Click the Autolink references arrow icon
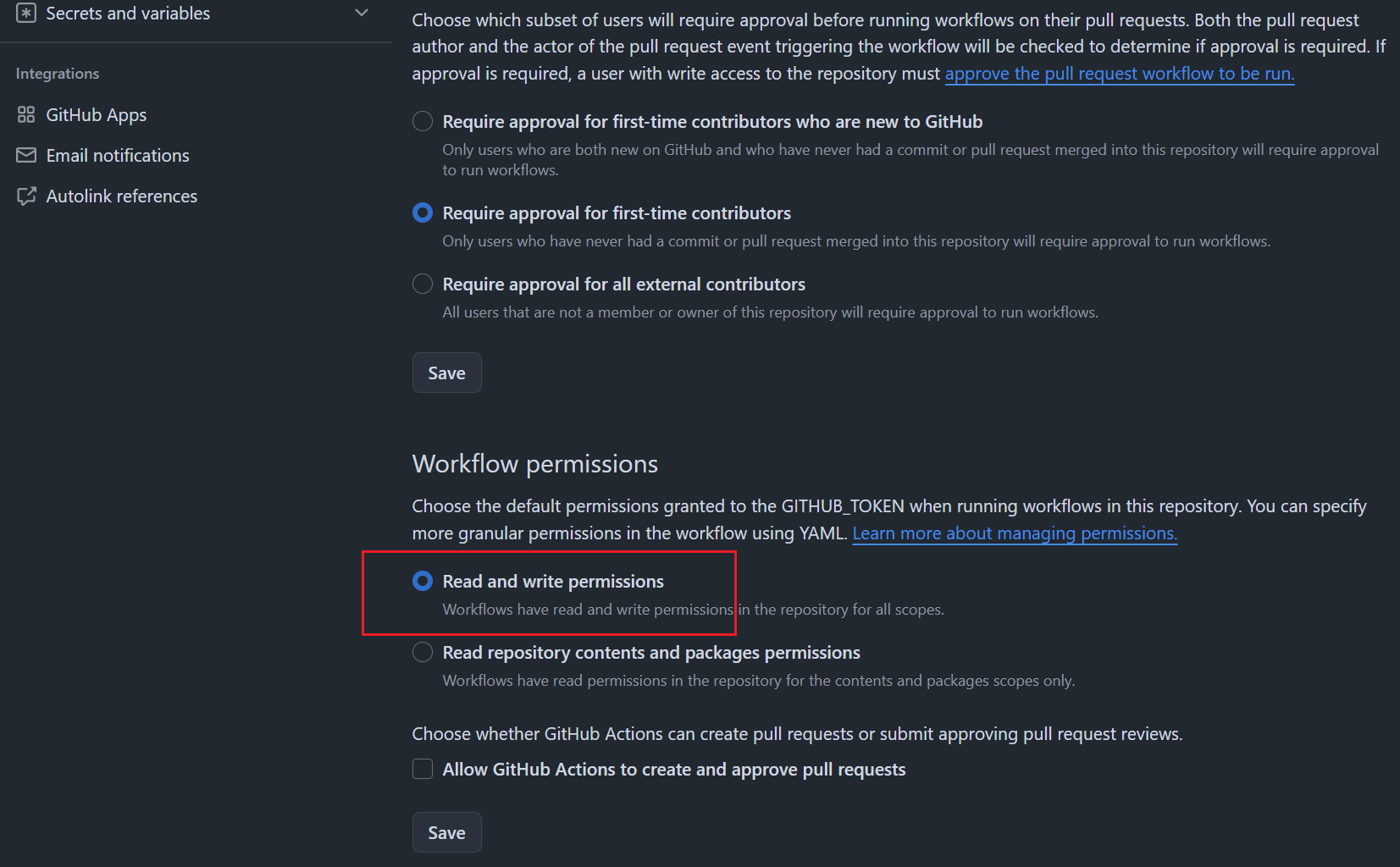Screen dimensions: 1400x867 click(x=26, y=196)
